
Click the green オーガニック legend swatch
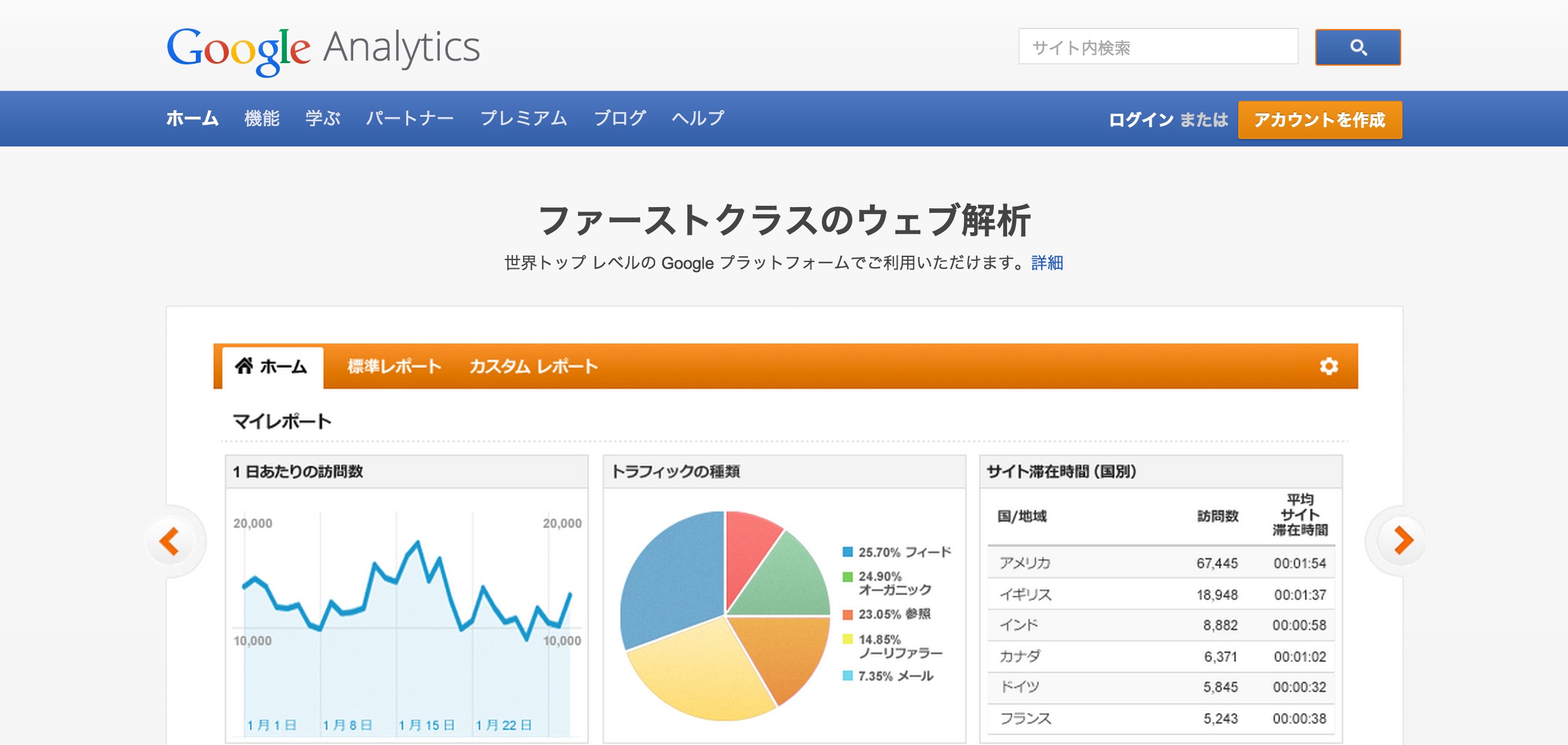coord(848,577)
